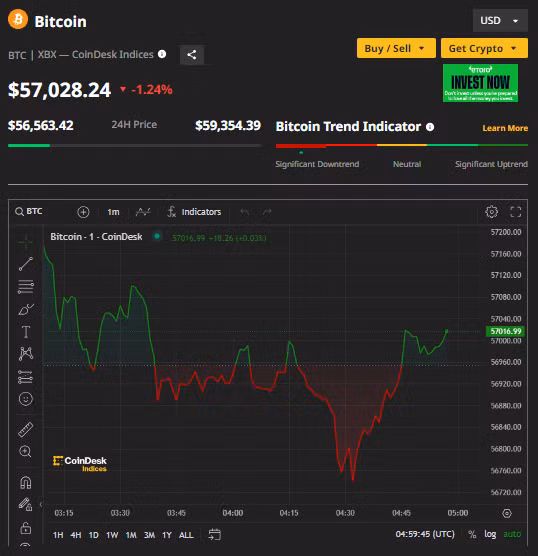Image resolution: width=538 pixels, height=556 pixels.
Task: Open the USD currency dropdown
Action: [x=500, y=21]
